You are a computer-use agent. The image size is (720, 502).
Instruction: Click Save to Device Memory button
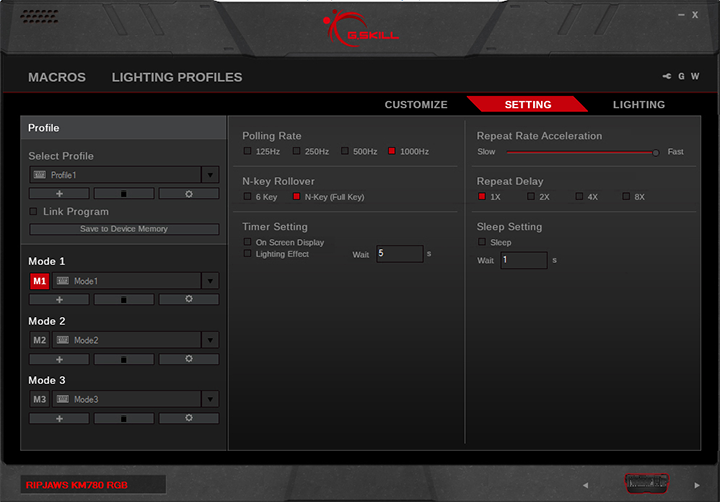pyautogui.click(x=124, y=229)
